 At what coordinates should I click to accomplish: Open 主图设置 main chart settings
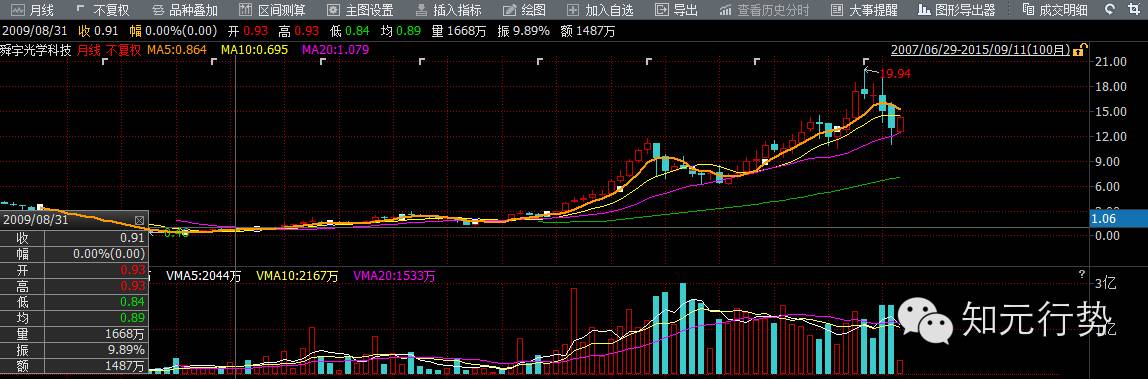(x=360, y=10)
